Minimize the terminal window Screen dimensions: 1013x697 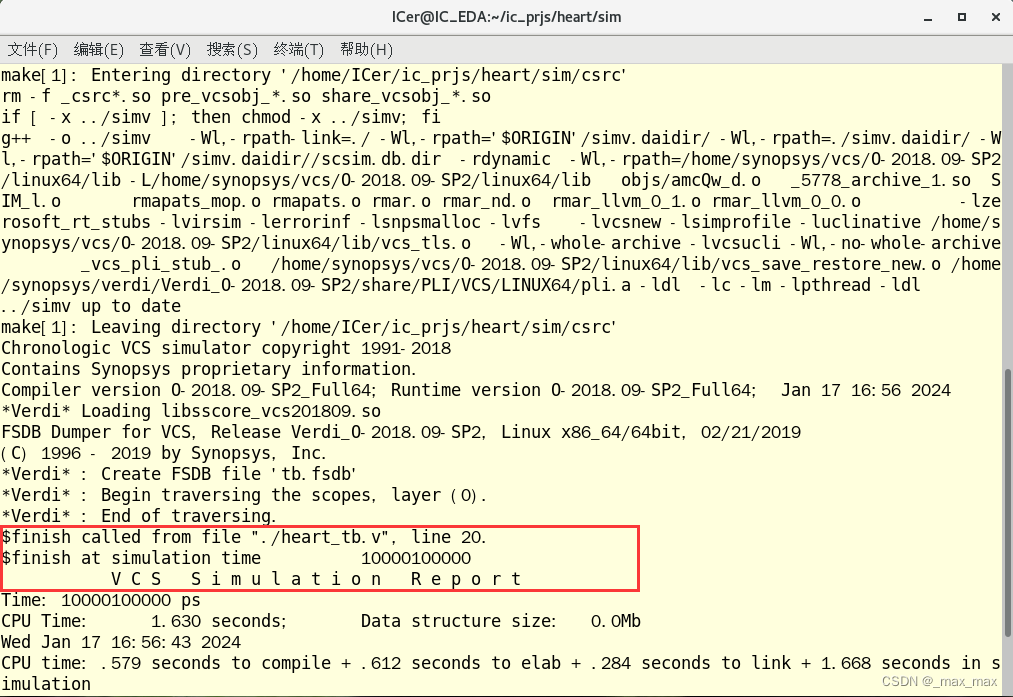click(x=928, y=17)
